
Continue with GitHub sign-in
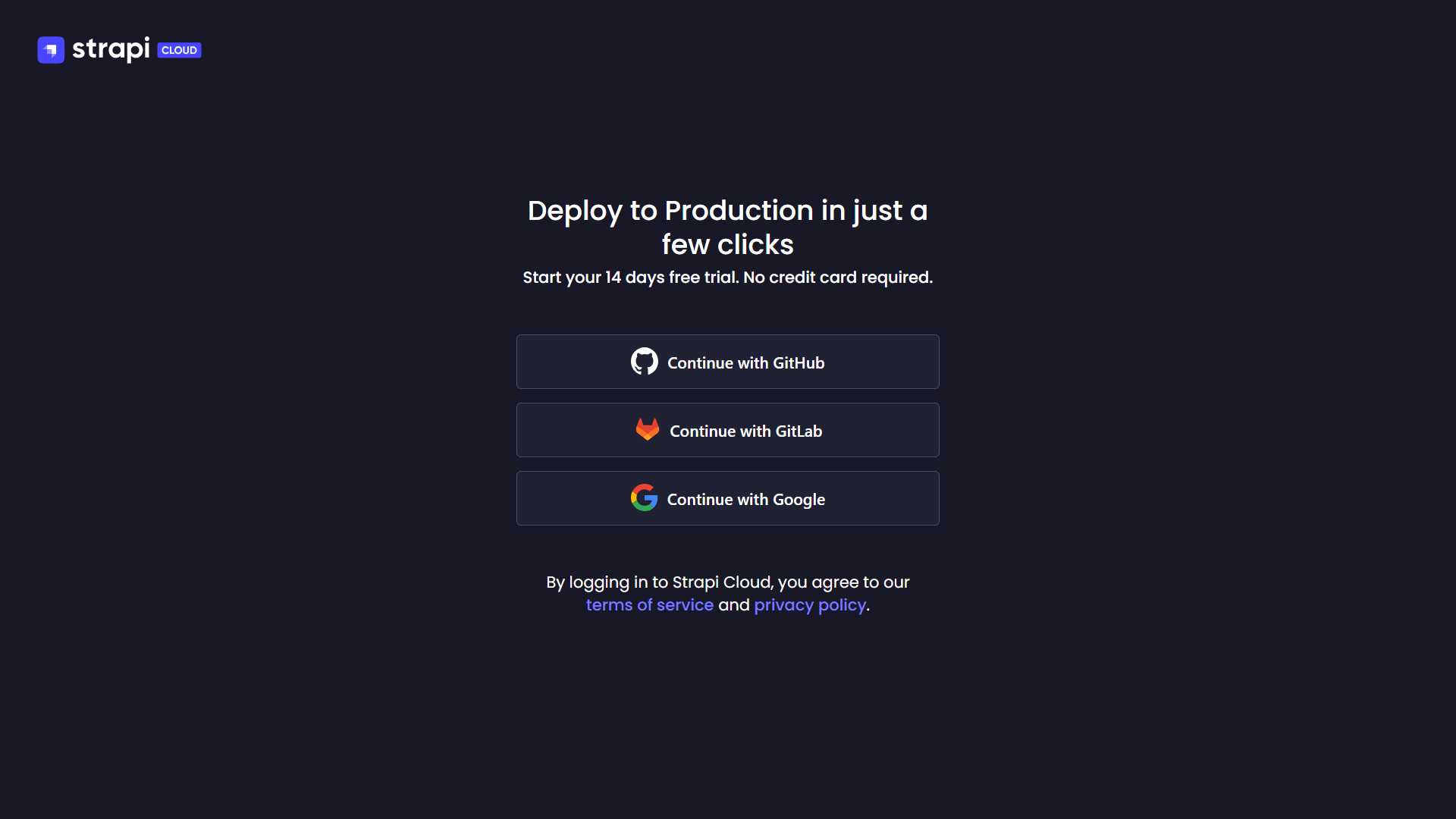[728, 362]
